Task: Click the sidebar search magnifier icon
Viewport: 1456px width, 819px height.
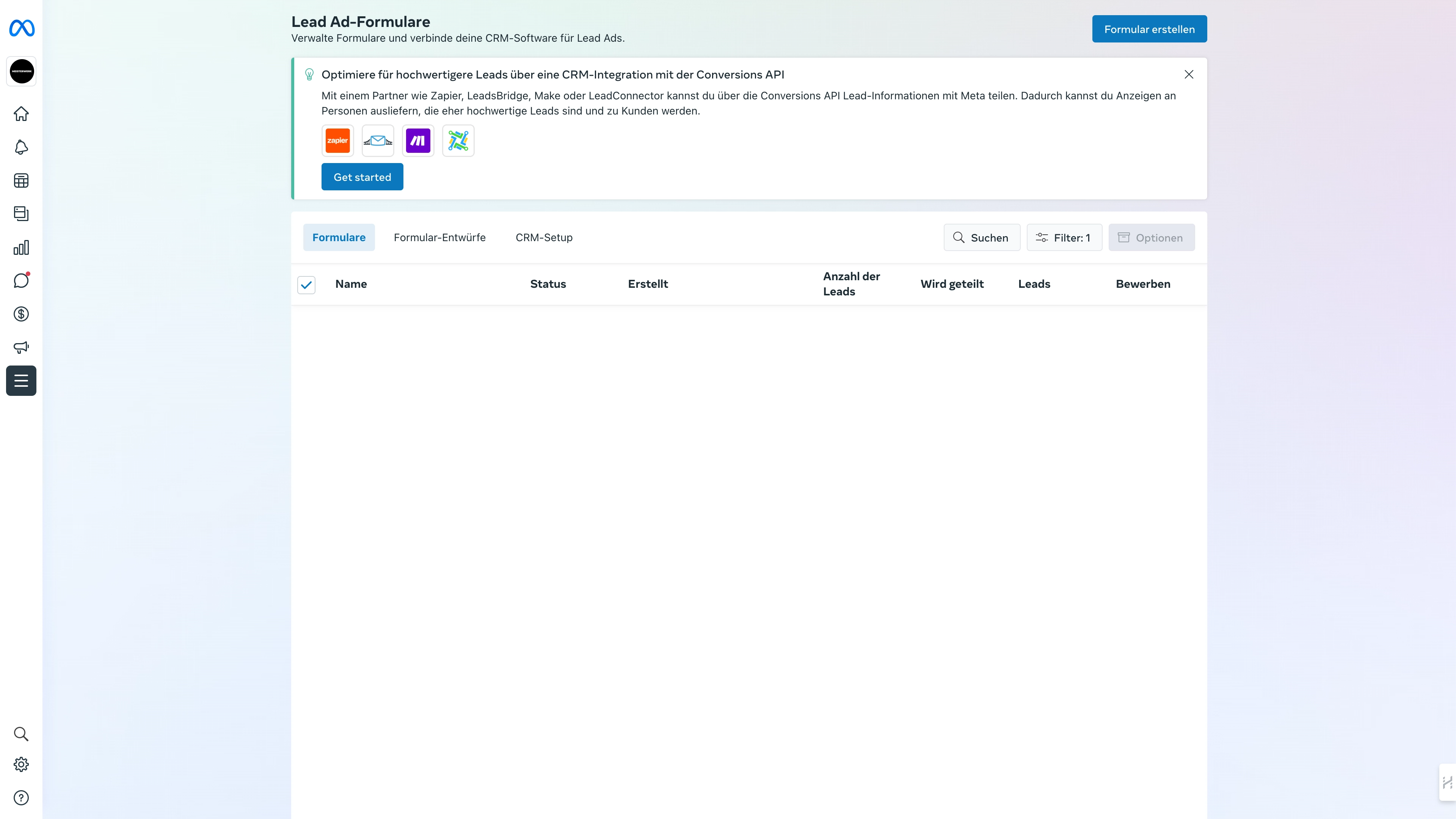Action: pyautogui.click(x=22, y=734)
